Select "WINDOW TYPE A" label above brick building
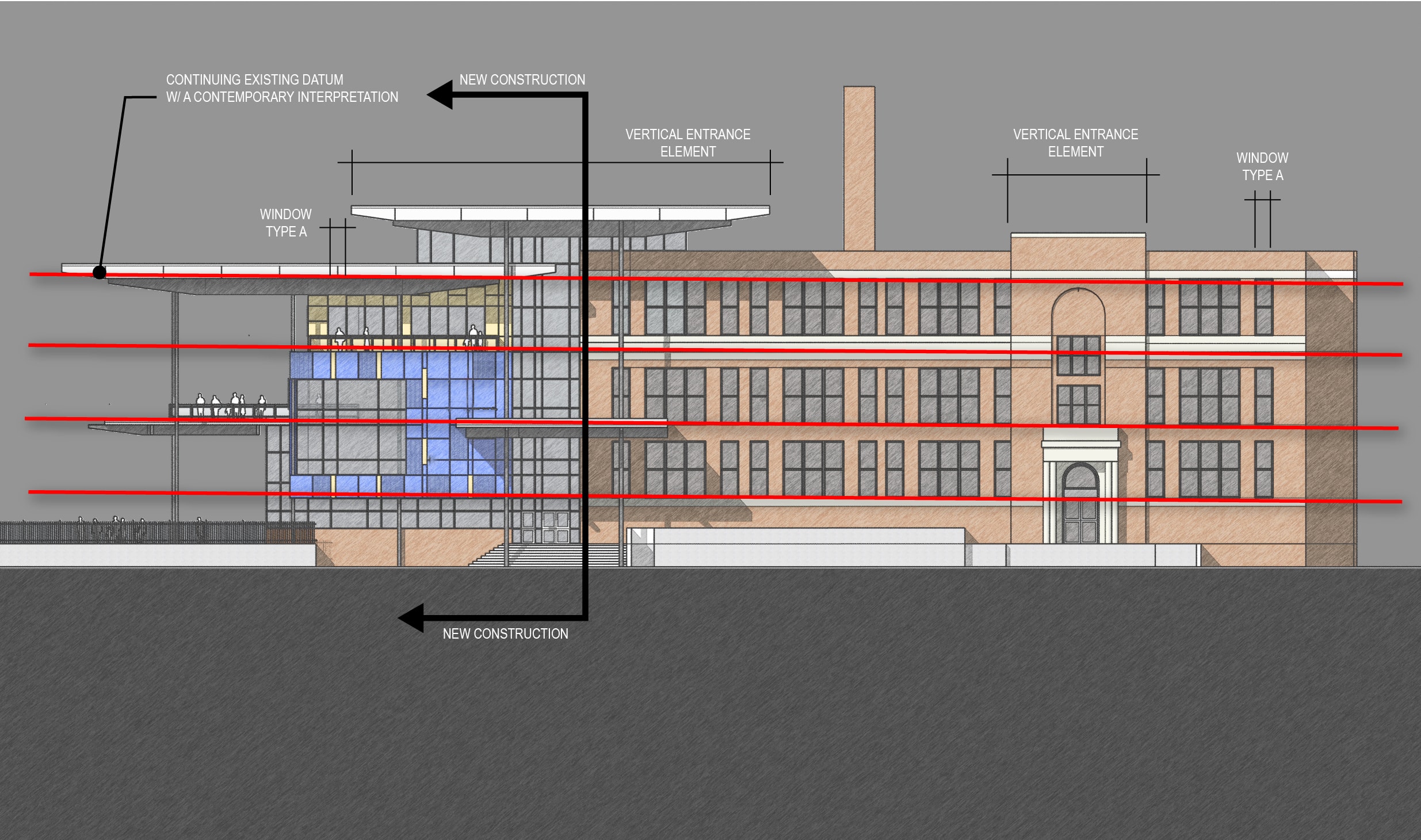Screen dimensions: 1421x840 coord(1262,166)
